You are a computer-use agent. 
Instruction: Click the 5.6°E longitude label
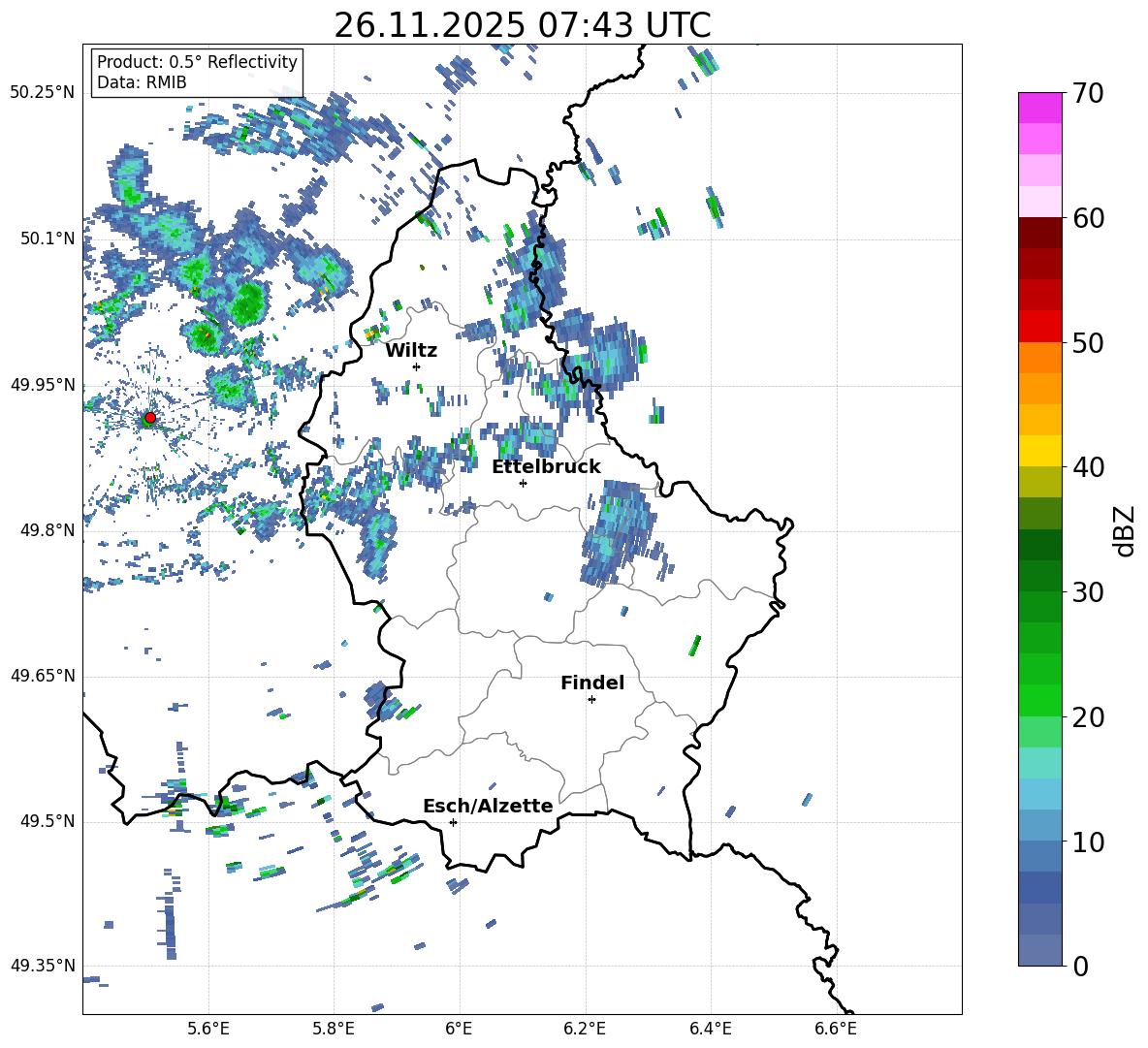pyautogui.click(x=207, y=1029)
